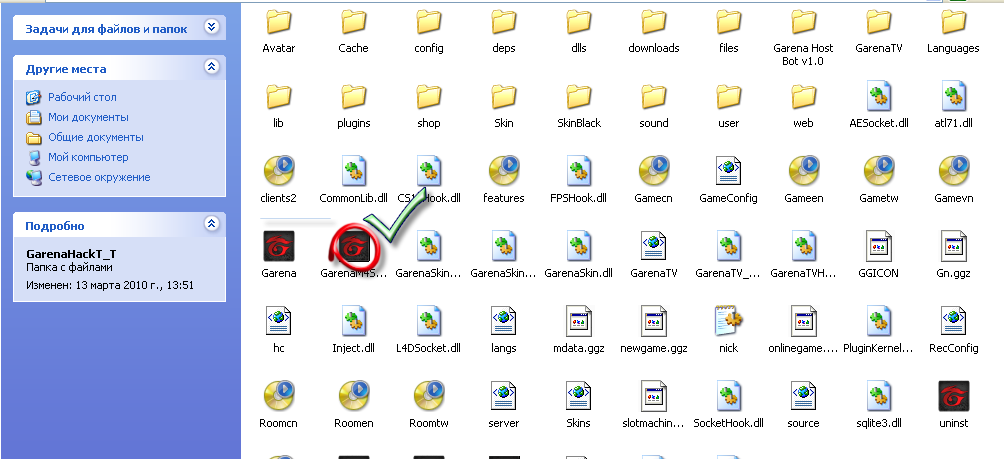Select the GameConfig XML file
Viewport: 1004px width, 459px height.
(729, 172)
